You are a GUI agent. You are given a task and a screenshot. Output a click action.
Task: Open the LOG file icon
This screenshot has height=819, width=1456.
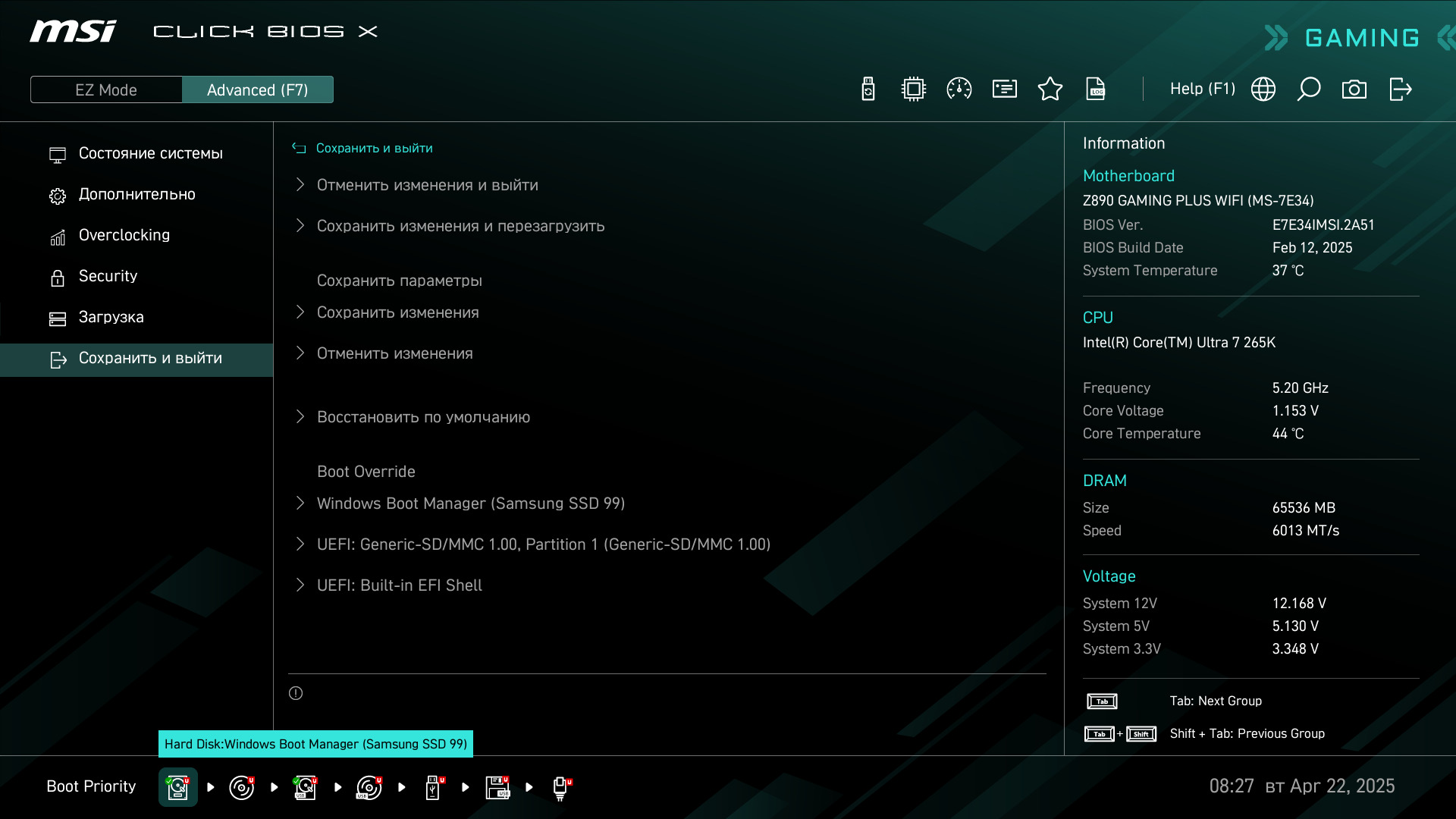[x=1096, y=89]
